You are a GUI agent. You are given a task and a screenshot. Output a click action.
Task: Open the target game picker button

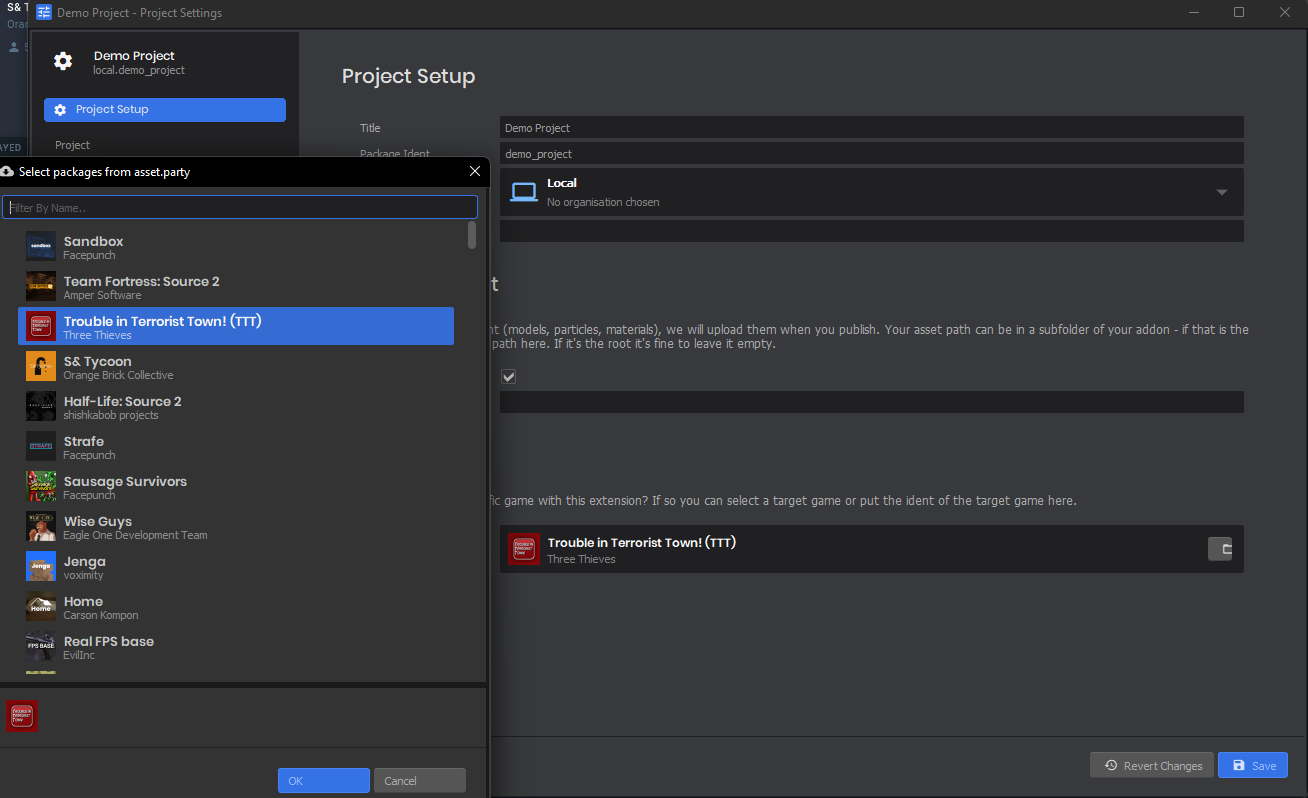(1220, 549)
